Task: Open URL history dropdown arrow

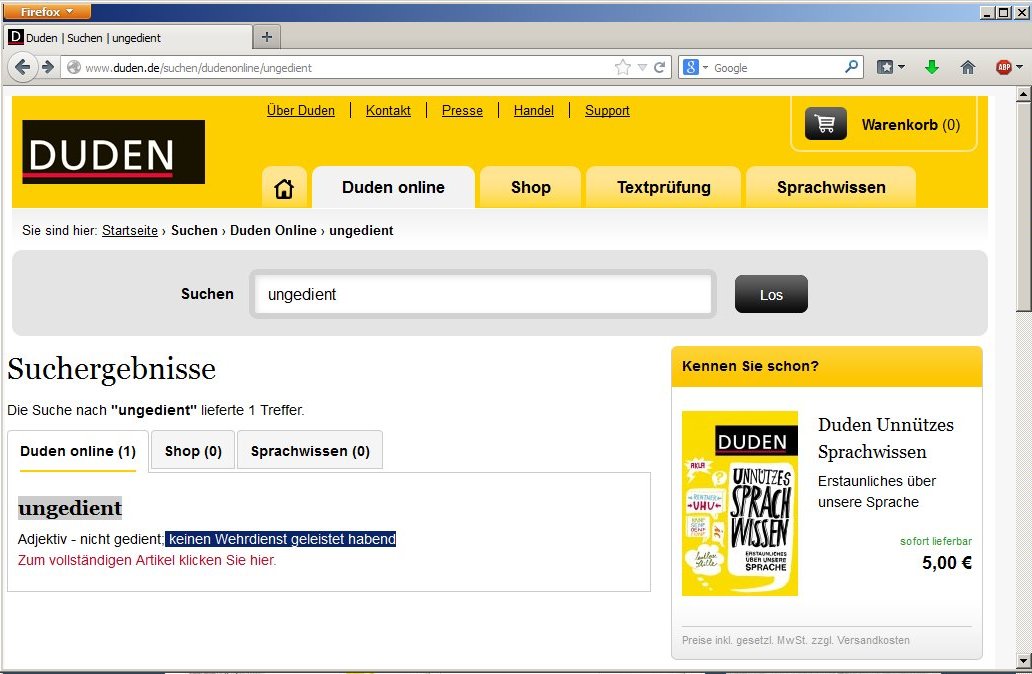Action: click(642, 67)
